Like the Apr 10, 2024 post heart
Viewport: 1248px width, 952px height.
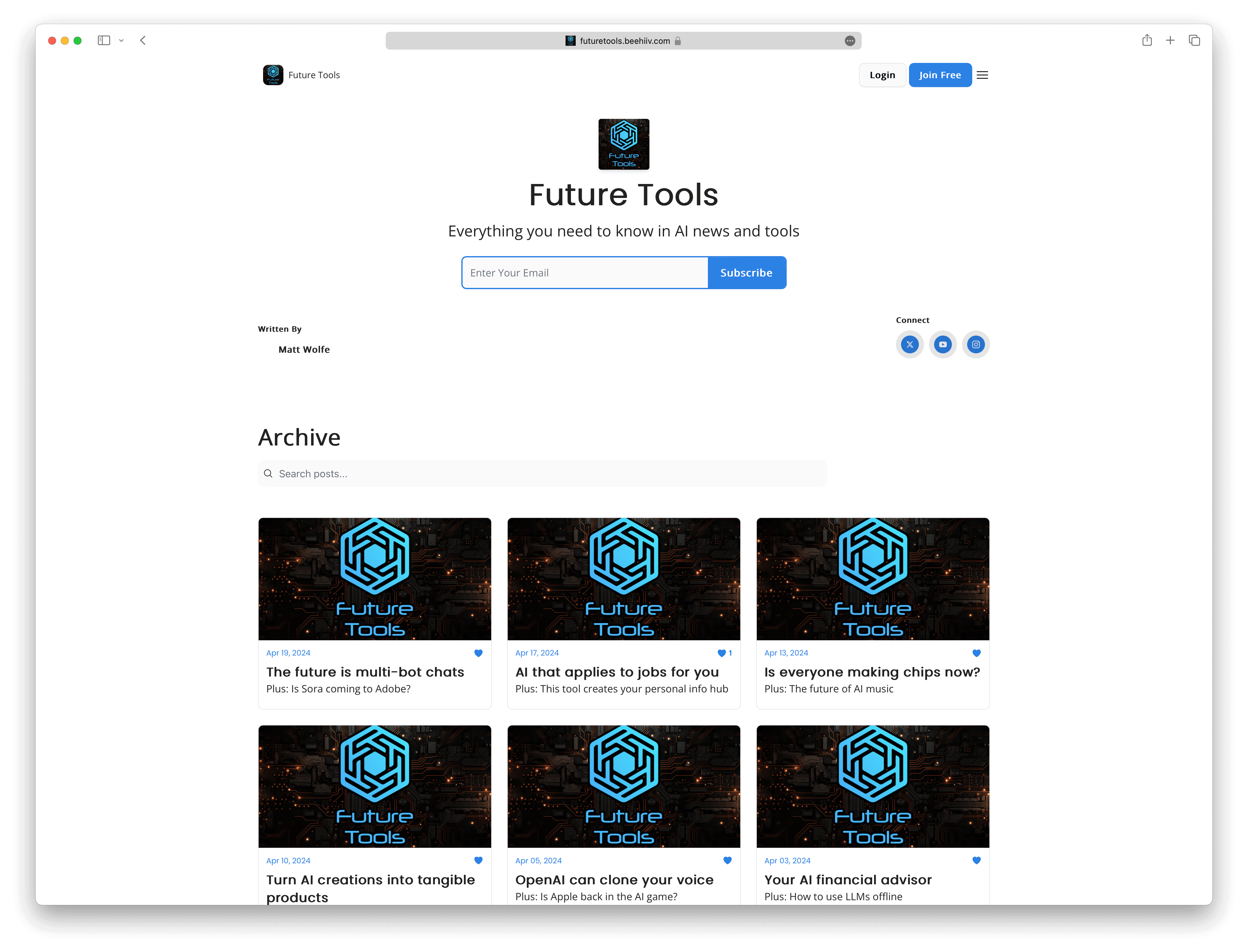click(478, 860)
